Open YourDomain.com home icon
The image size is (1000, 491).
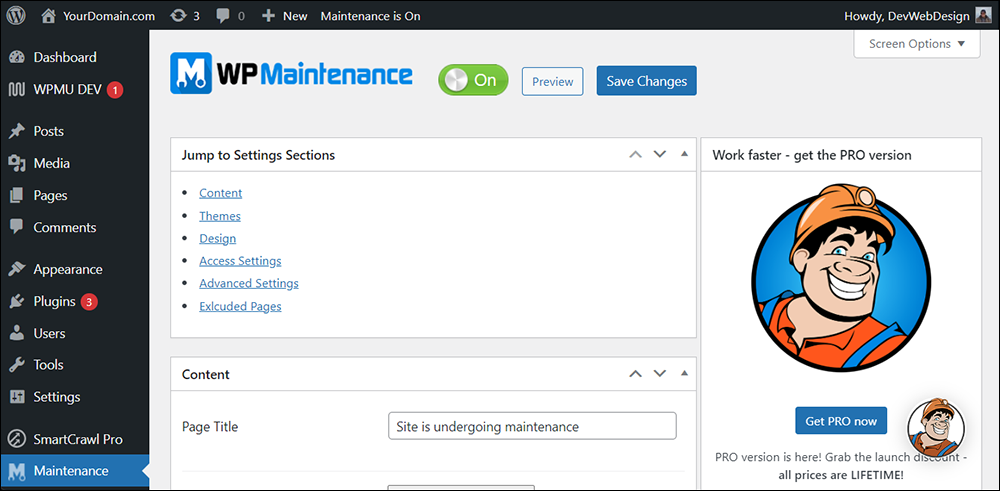click(48, 16)
